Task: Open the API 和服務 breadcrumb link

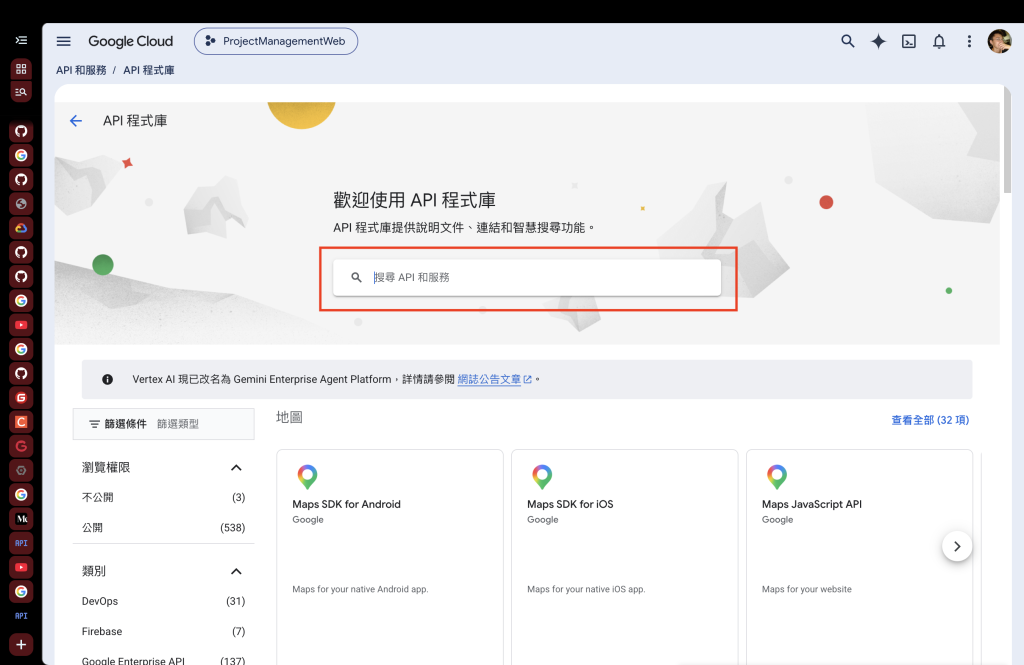Action: [81, 70]
